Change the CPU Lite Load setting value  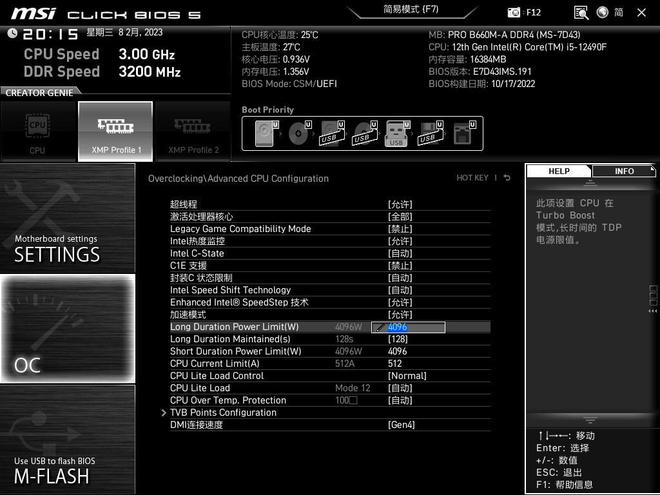click(400, 388)
